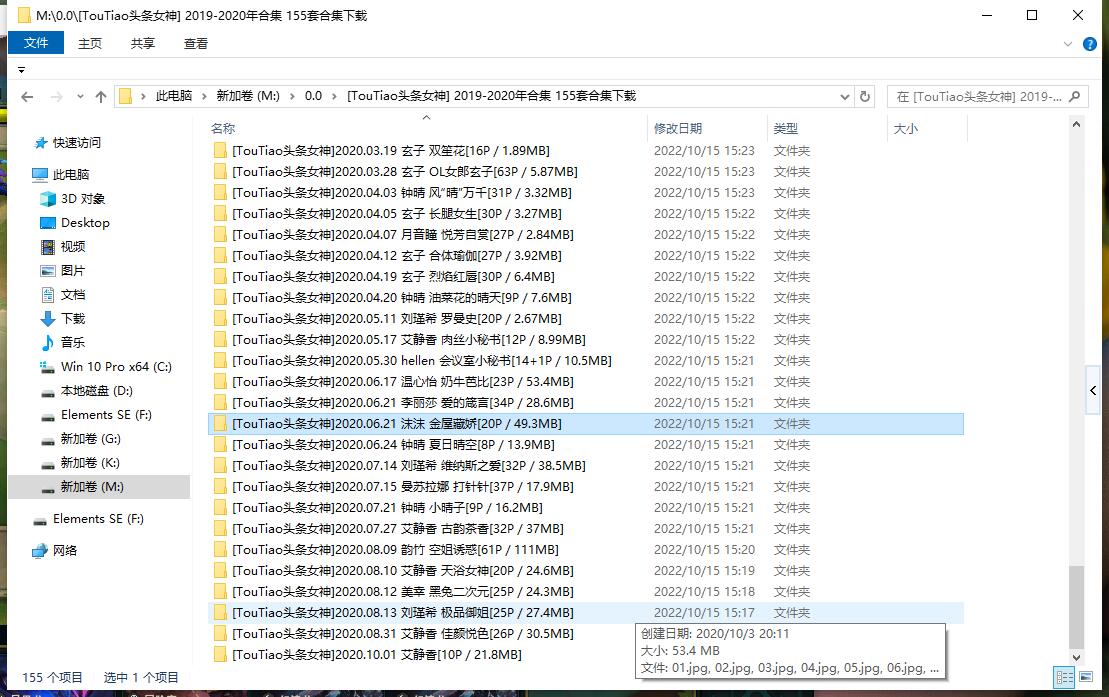Click the scroll up arrow of file list
The width and height of the screenshot is (1109, 697).
coord(1076,125)
